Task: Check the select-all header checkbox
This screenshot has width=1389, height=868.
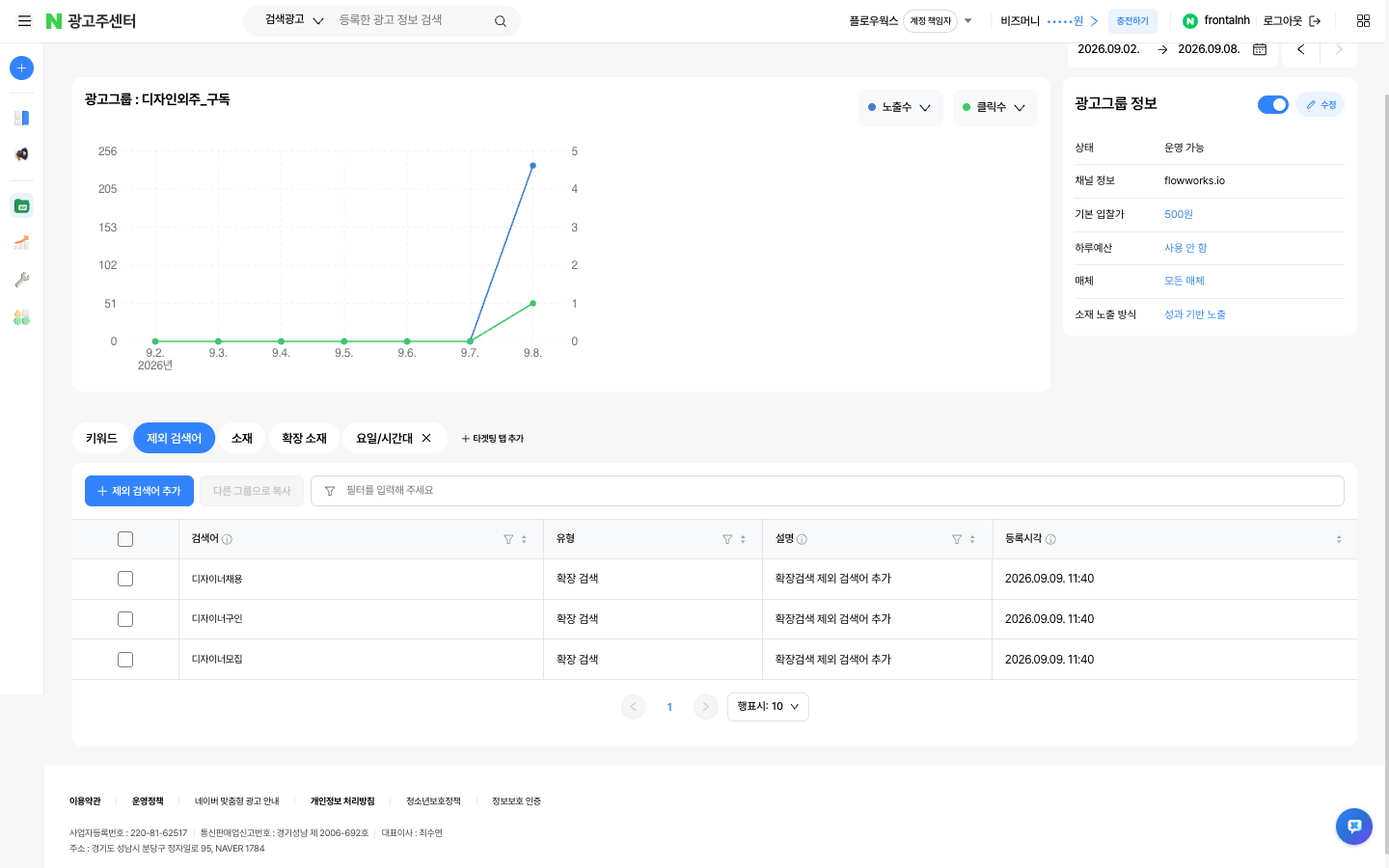Action: 125,539
